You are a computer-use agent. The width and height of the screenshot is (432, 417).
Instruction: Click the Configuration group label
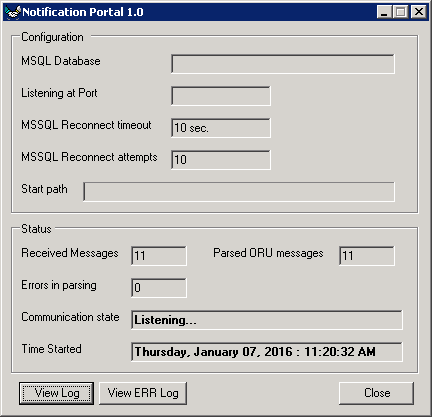coord(52,37)
